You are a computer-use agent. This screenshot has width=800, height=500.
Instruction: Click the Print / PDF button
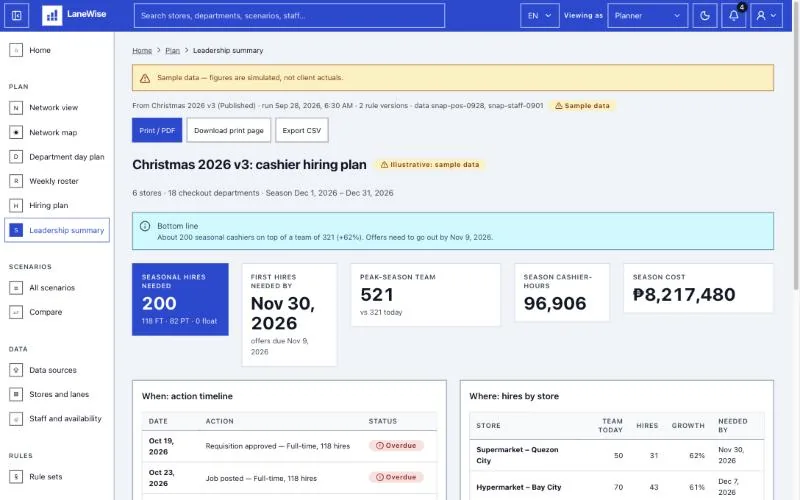click(157, 131)
